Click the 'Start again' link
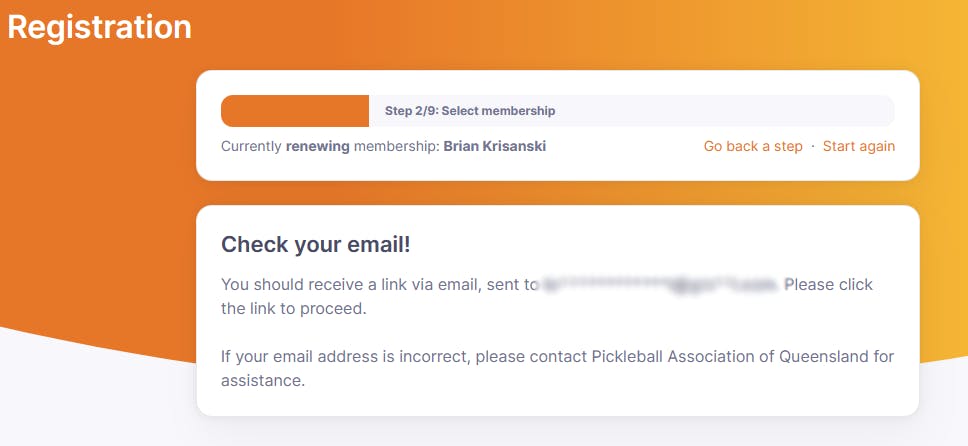Screen dimensions: 968x446 coord(858,146)
